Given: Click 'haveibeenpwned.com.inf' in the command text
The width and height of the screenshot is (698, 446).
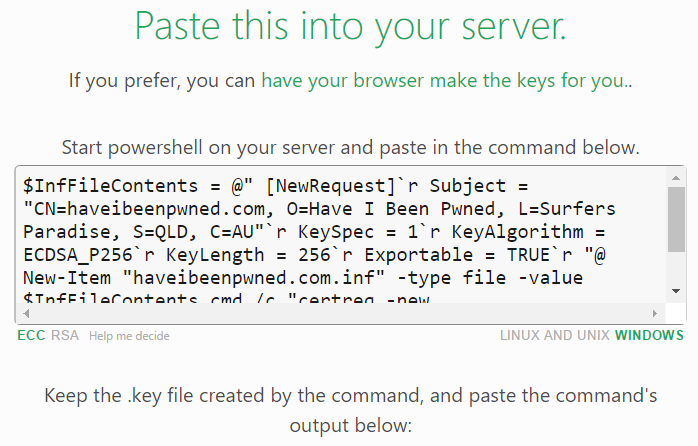Looking at the screenshot, I should (253, 278).
